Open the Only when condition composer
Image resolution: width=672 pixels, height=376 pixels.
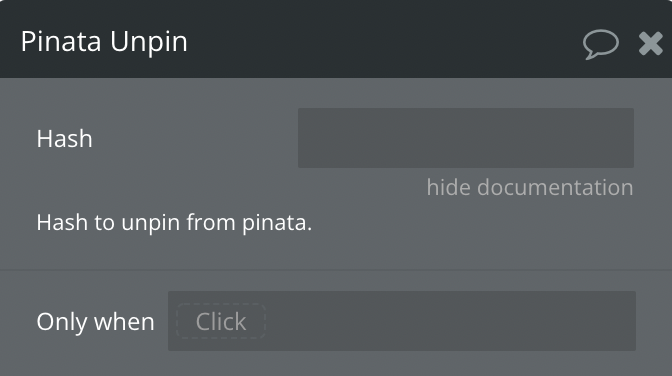pos(402,321)
